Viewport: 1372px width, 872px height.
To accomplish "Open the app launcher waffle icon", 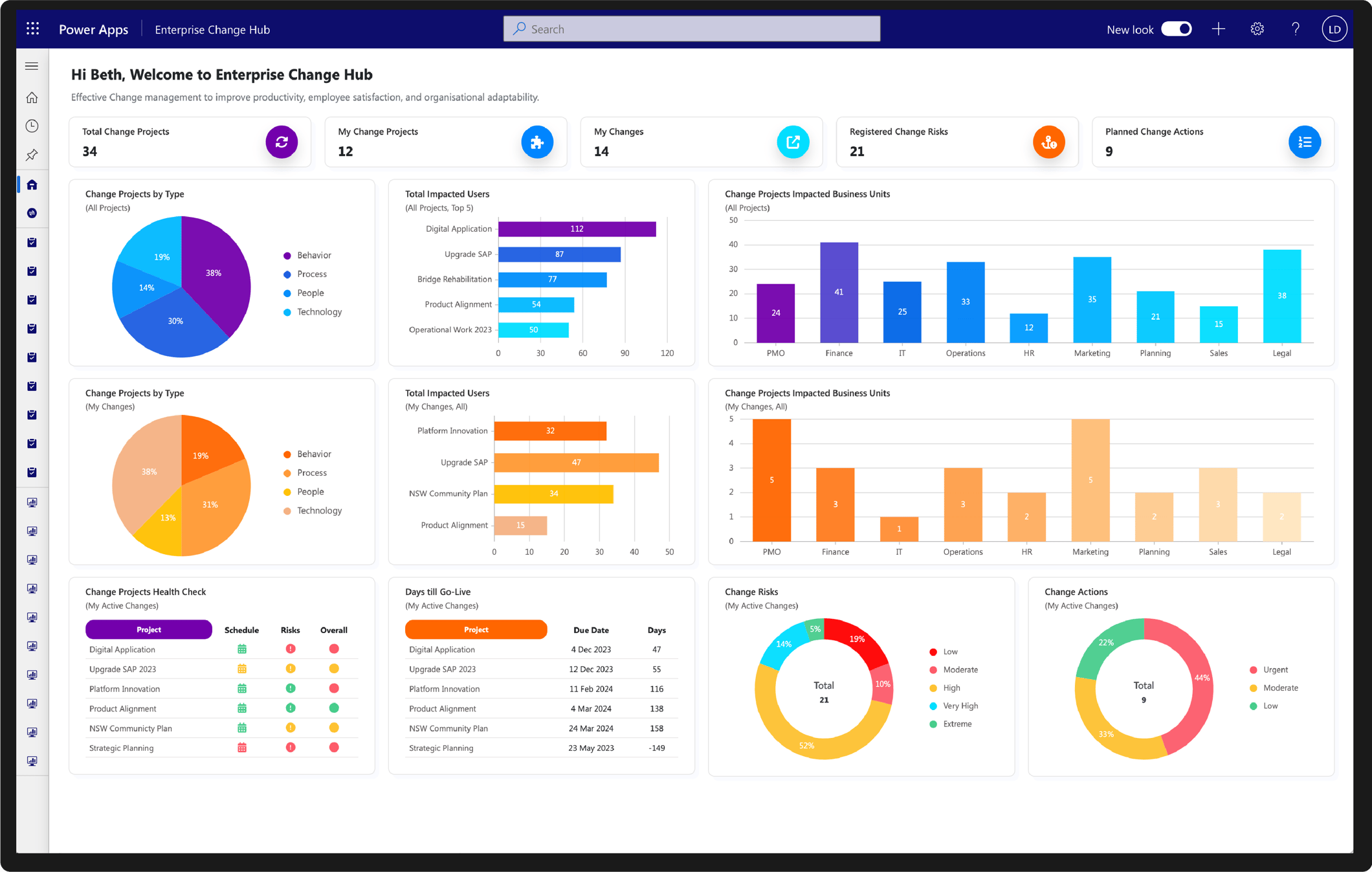I will [x=32, y=28].
